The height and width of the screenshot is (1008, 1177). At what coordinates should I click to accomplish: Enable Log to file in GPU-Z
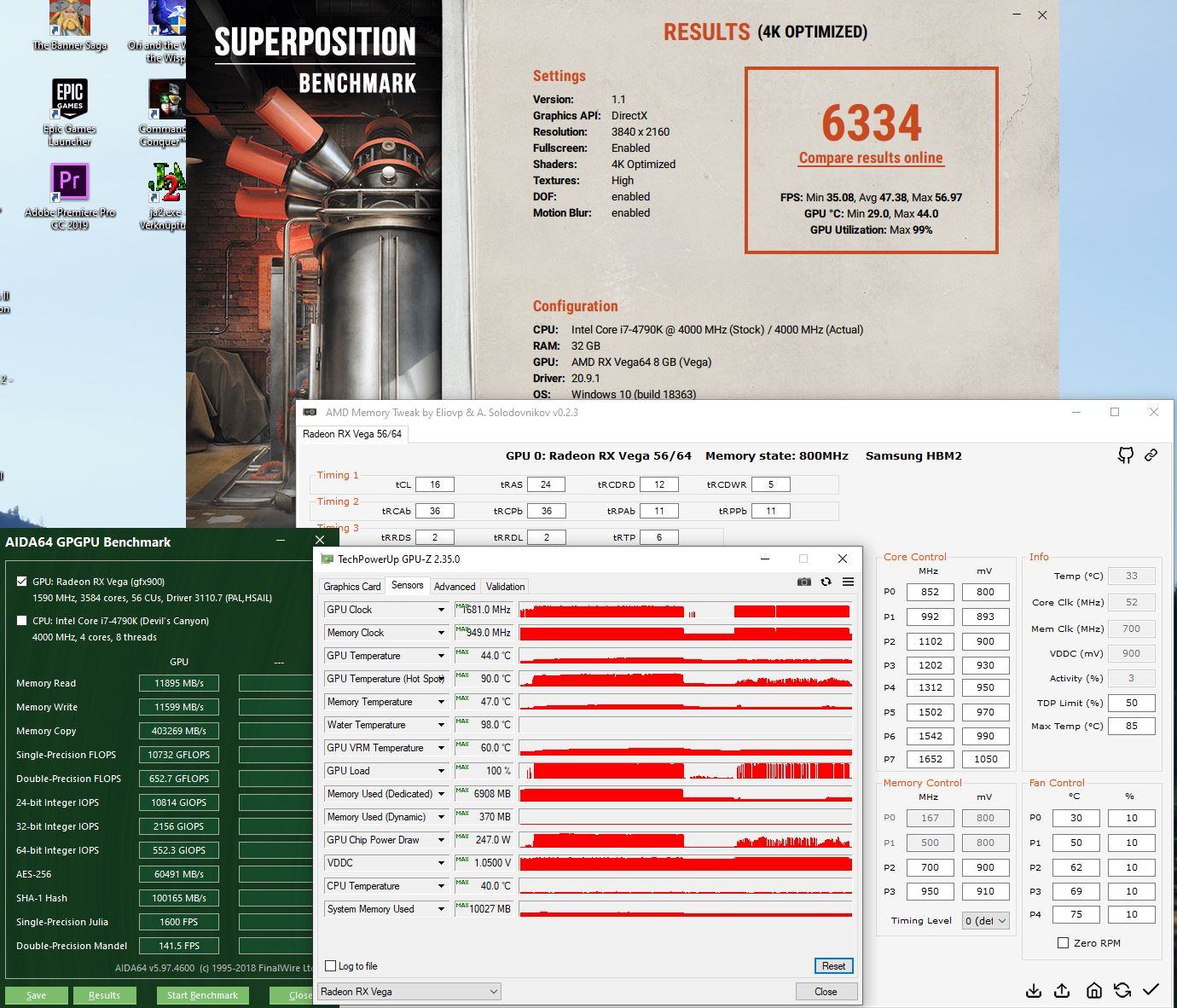(x=330, y=966)
